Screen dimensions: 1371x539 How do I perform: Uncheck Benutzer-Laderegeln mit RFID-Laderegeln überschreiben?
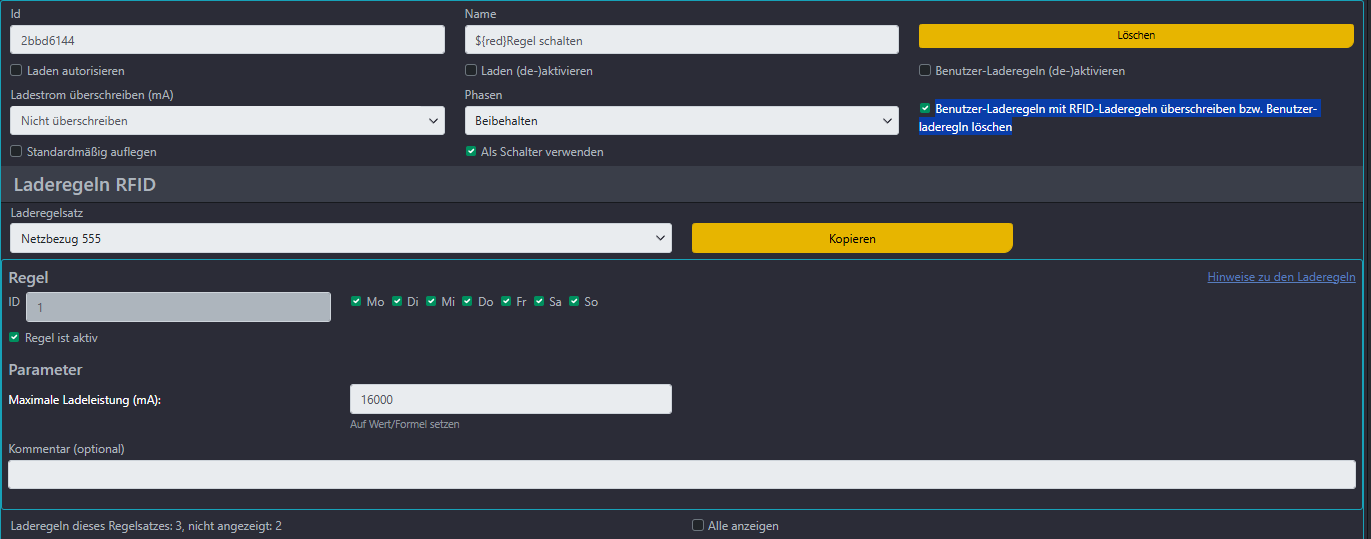click(925, 108)
